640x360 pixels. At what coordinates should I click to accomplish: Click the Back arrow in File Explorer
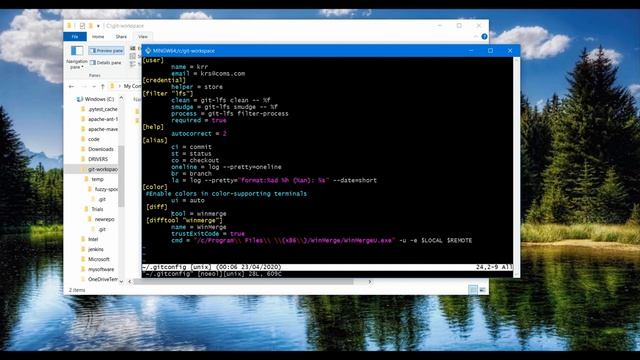(72, 86)
